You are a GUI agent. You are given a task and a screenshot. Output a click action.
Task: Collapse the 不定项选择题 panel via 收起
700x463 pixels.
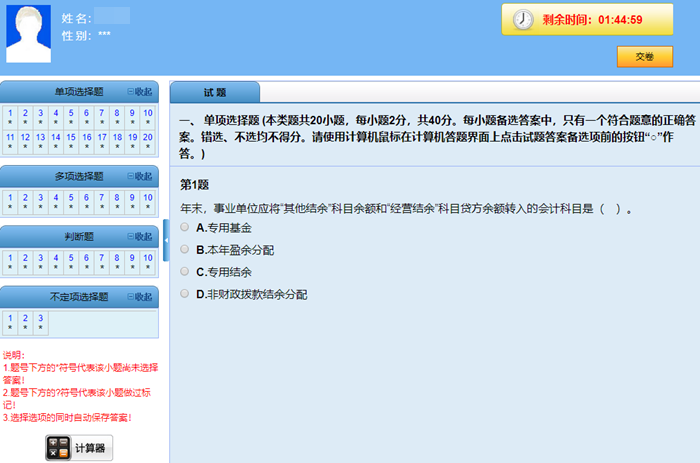pyautogui.click(x=140, y=297)
